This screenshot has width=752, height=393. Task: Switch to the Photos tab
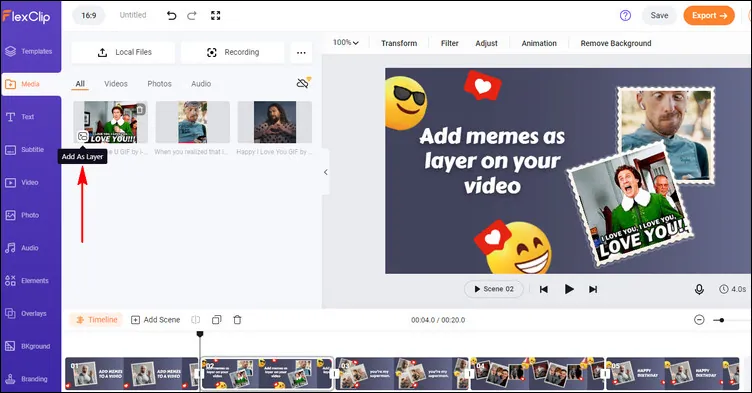tap(159, 83)
